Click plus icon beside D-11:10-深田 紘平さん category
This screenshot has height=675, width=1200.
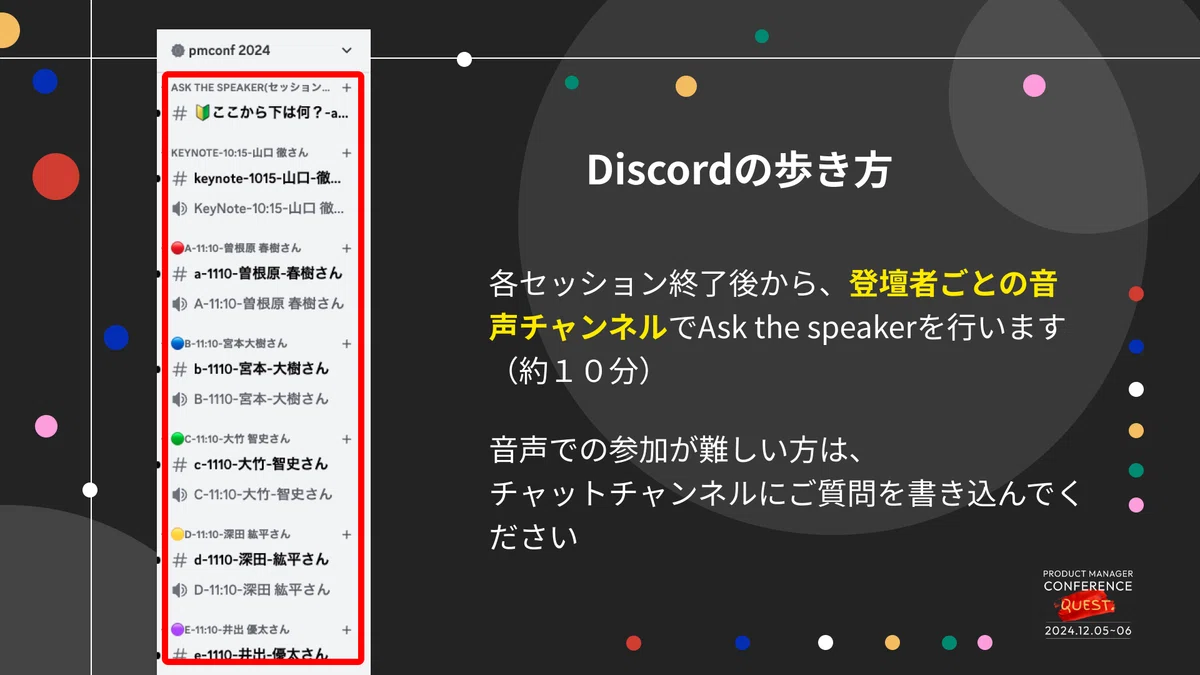(346, 534)
